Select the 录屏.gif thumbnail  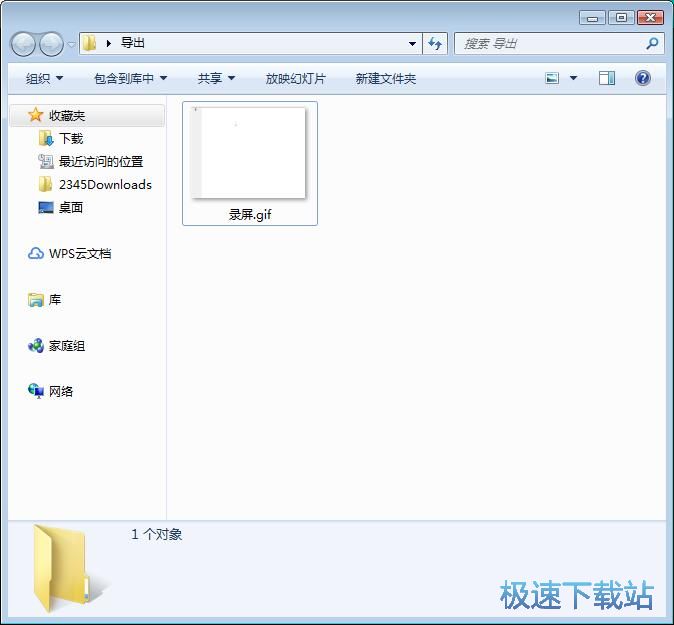point(248,153)
